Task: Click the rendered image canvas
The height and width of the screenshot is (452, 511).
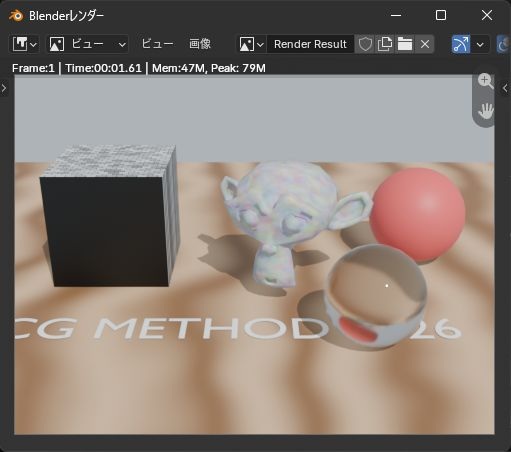Action: (254, 255)
